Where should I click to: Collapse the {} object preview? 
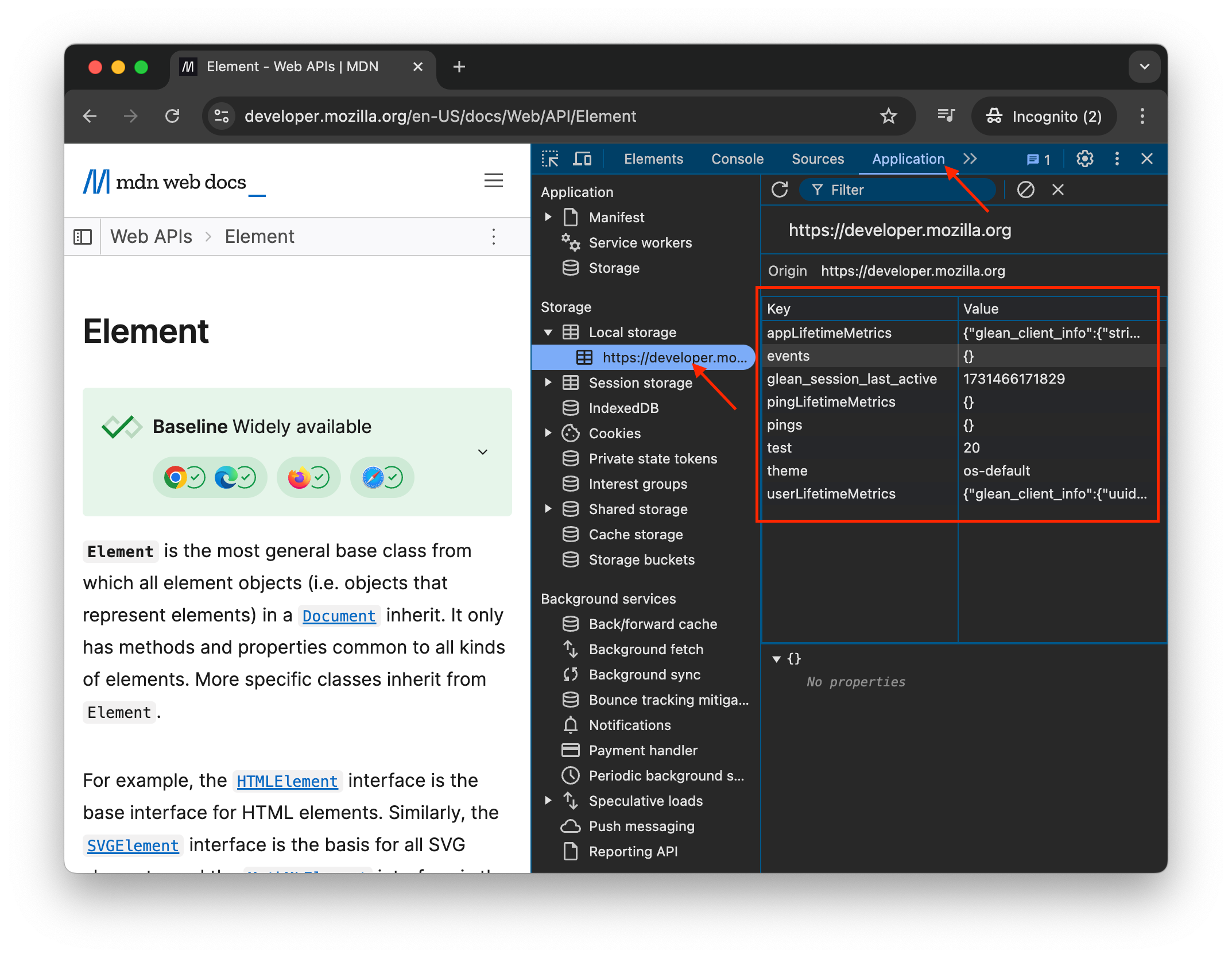pyautogui.click(x=776, y=659)
